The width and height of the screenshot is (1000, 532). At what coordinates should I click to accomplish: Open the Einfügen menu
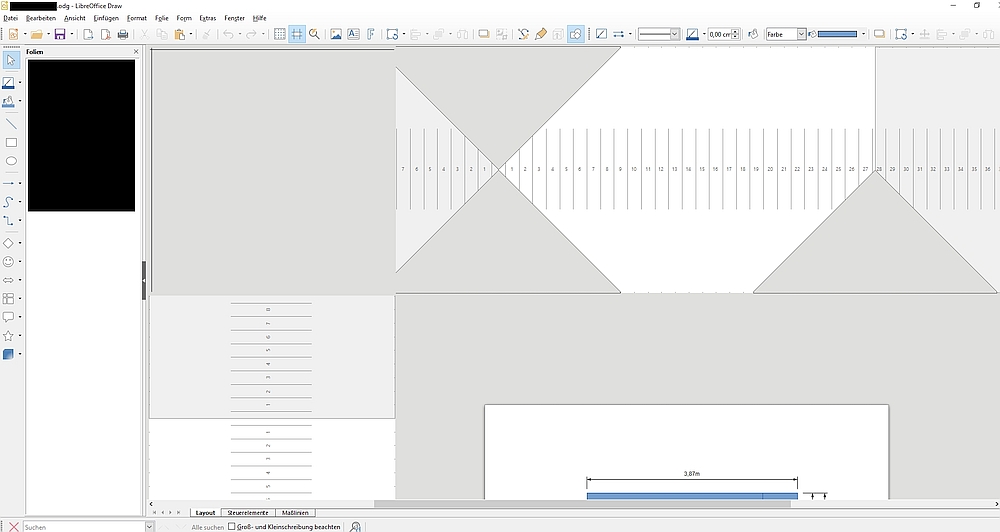(106, 18)
